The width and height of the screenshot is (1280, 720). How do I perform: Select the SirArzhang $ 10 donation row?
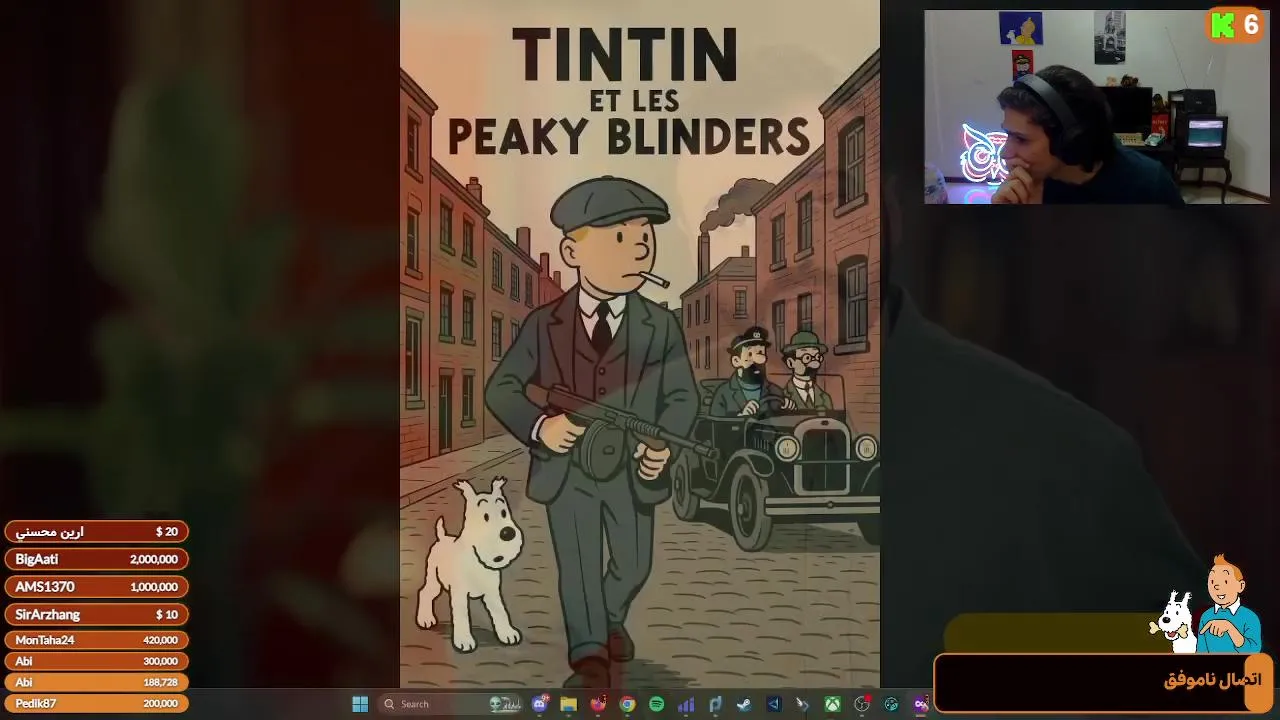pyautogui.click(x=96, y=614)
